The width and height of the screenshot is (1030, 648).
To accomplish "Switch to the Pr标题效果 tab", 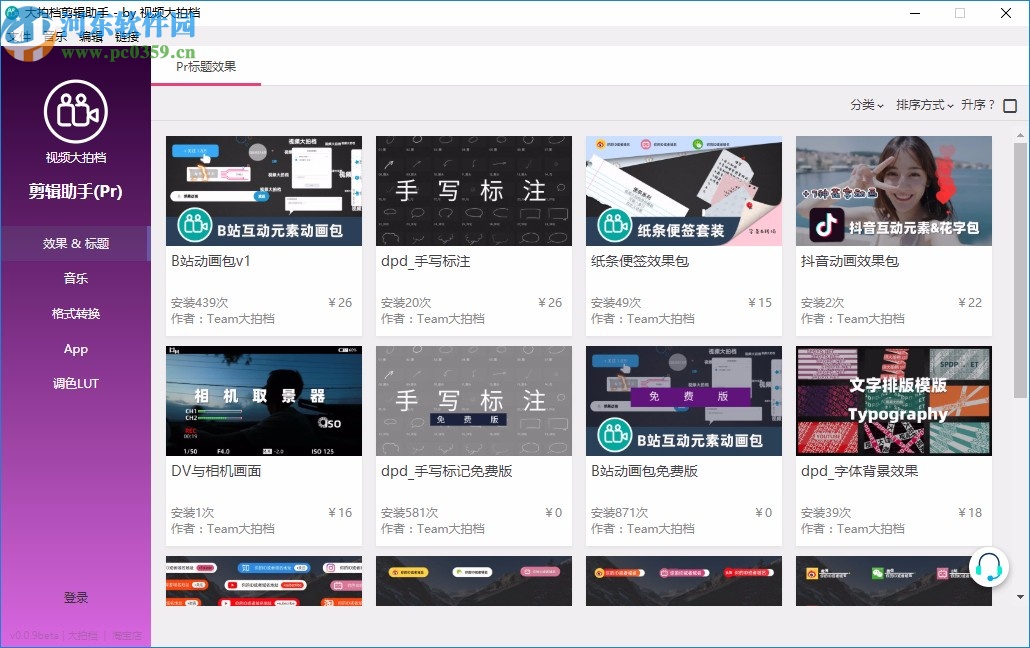I will click(x=205, y=68).
